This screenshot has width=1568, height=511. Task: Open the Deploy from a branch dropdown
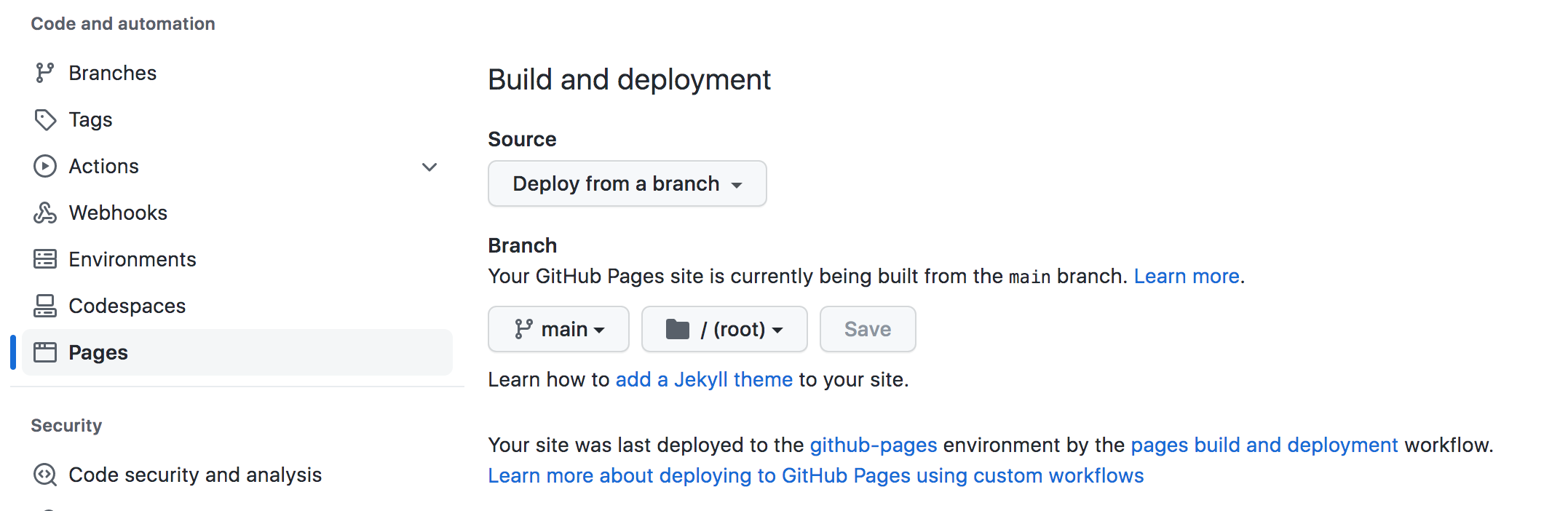(627, 183)
